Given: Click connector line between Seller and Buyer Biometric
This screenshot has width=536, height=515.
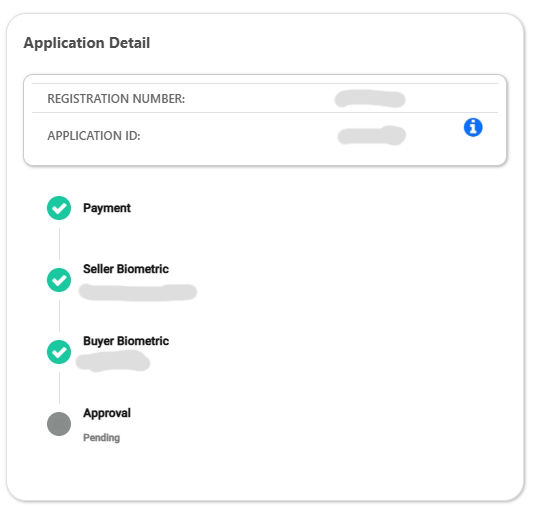Looking at the screenshot, I should click(59, 316).
